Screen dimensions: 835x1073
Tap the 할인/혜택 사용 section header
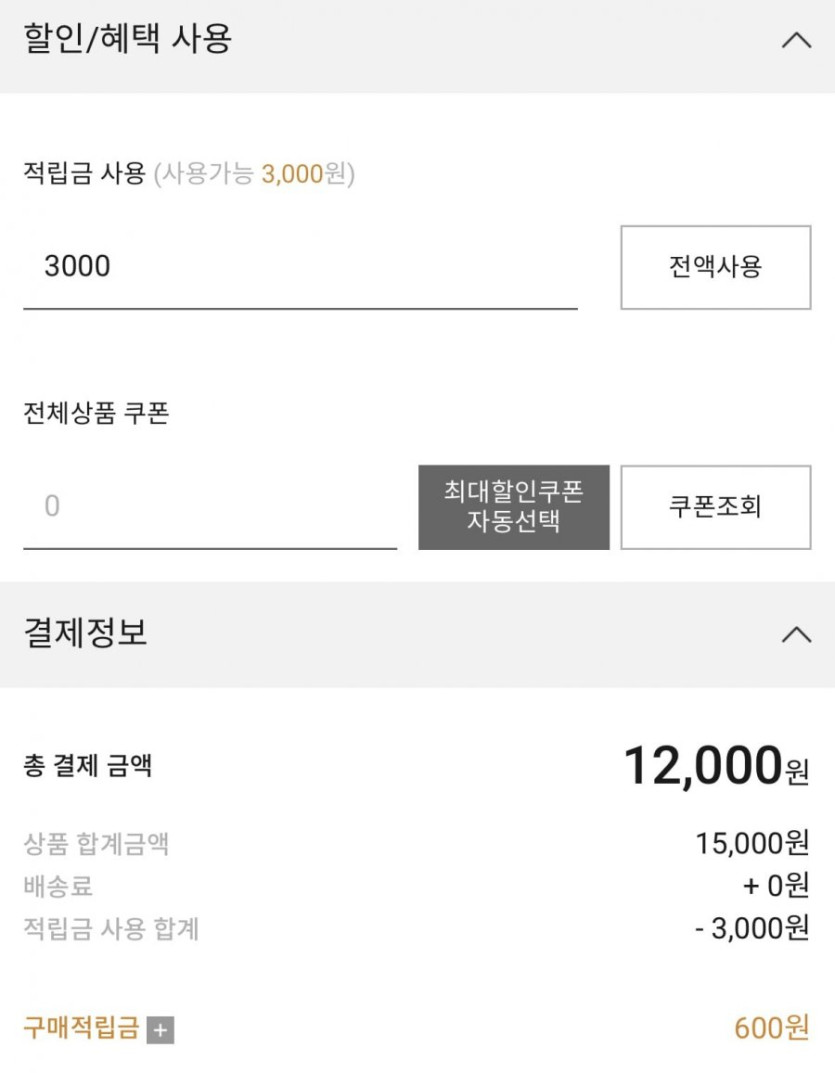pyautogui.click(x=128, y=40)
